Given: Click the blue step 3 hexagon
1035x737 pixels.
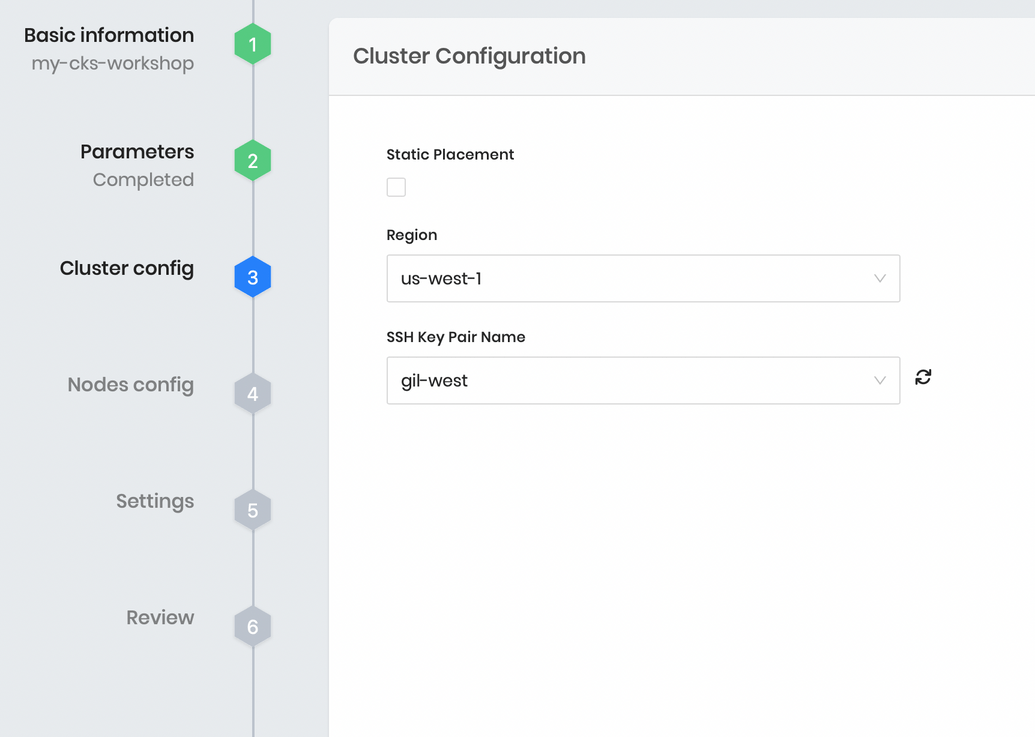Looking at the screenshot, I should click(253, 277).
